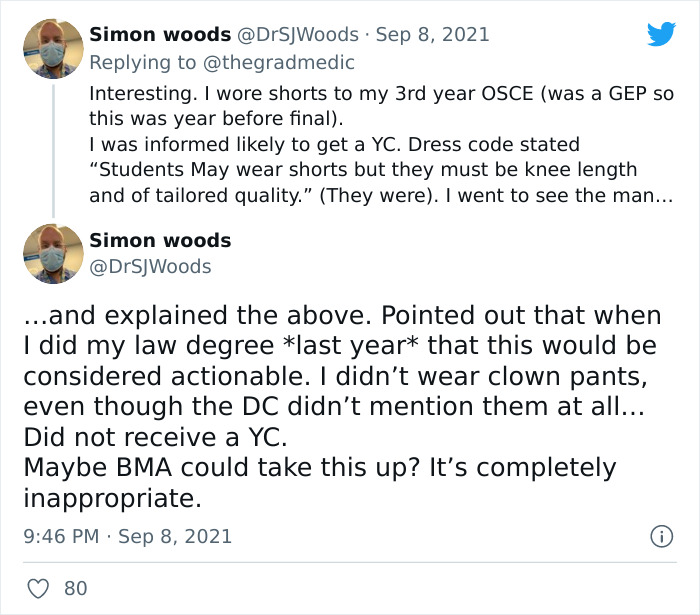Click the top Simon woods display name

coord(160,35)
